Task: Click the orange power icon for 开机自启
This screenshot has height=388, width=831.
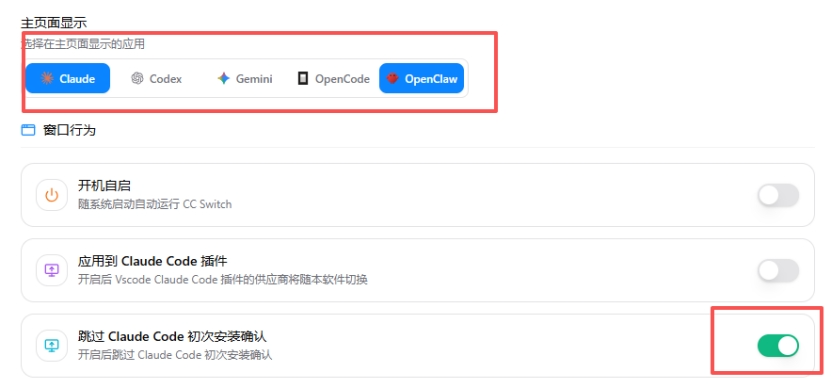Action: tap(51, 195)
